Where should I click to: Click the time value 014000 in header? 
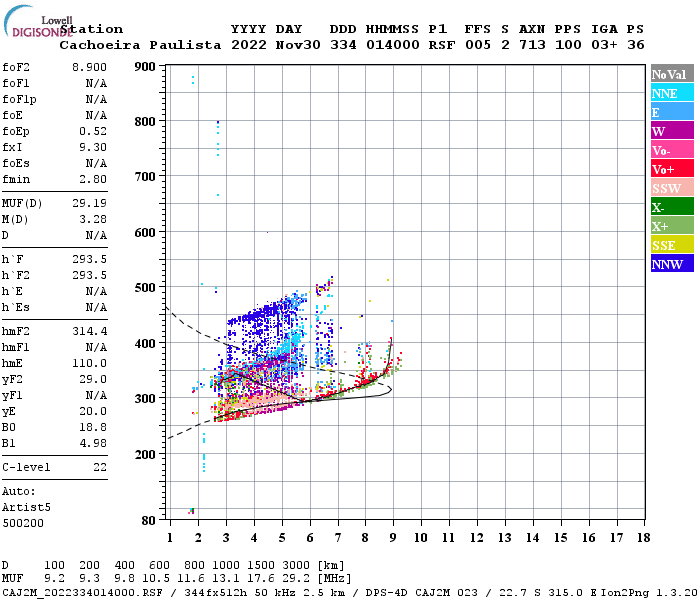pos(392,45)
